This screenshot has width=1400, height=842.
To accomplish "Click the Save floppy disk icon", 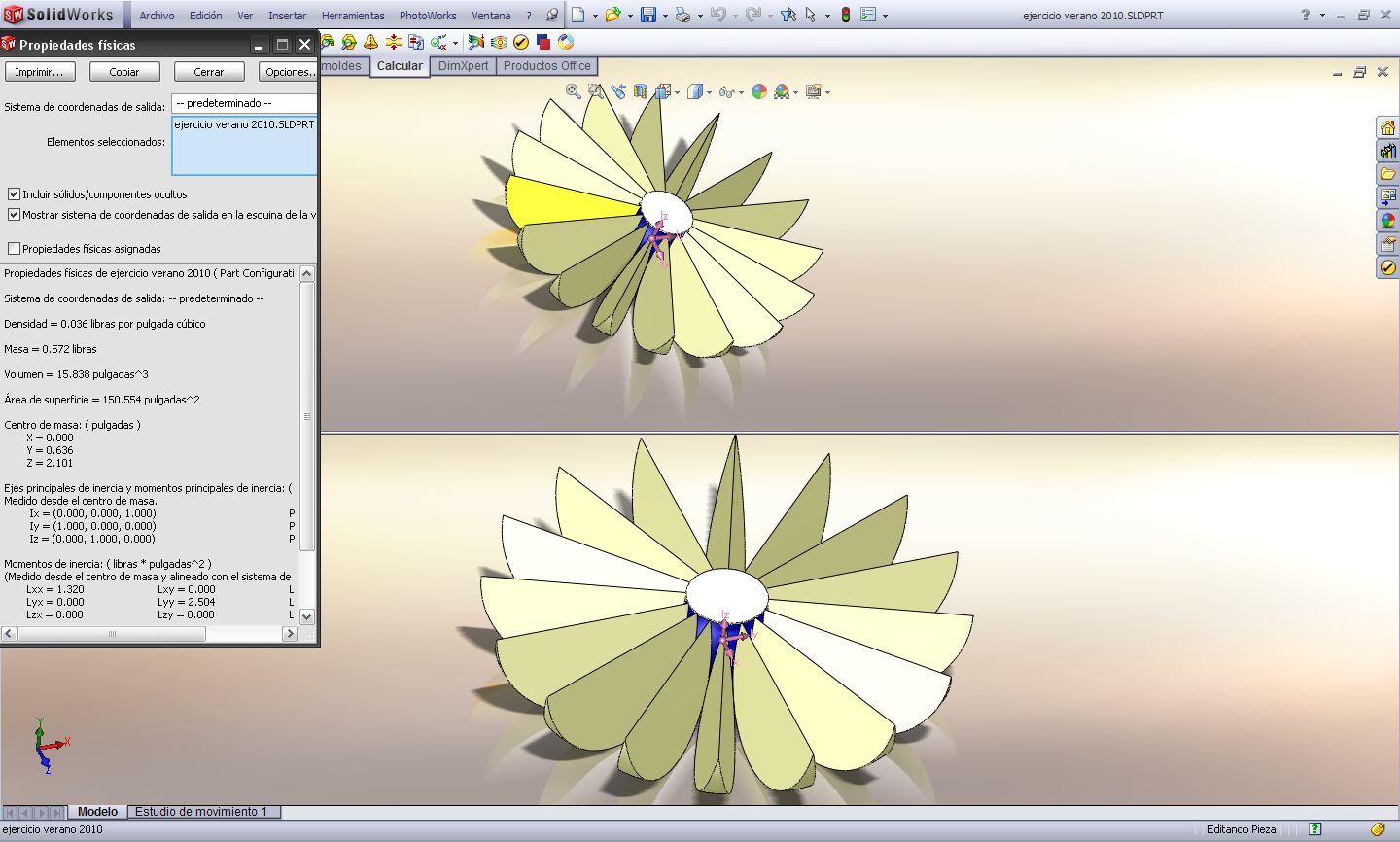I will coord(648,15).
